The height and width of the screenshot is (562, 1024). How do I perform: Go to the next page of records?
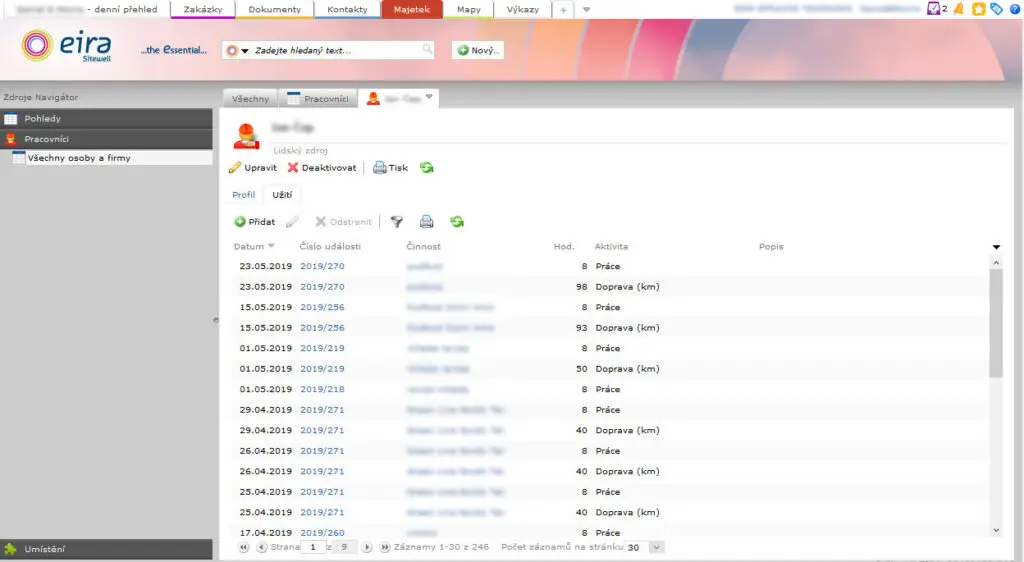[x=367, y=548]
